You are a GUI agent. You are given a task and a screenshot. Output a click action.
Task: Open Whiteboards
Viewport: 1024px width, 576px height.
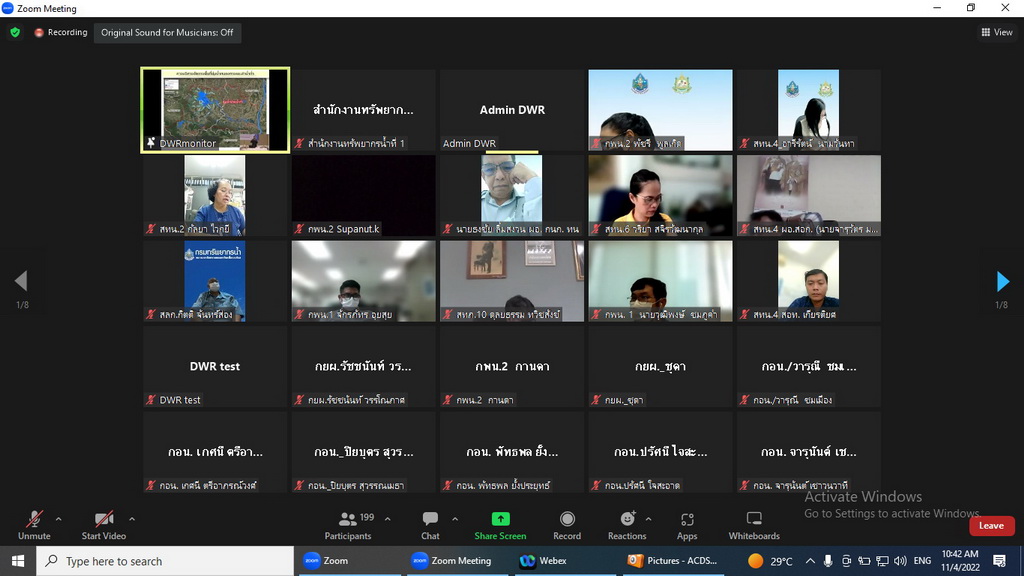click(754, 526)
